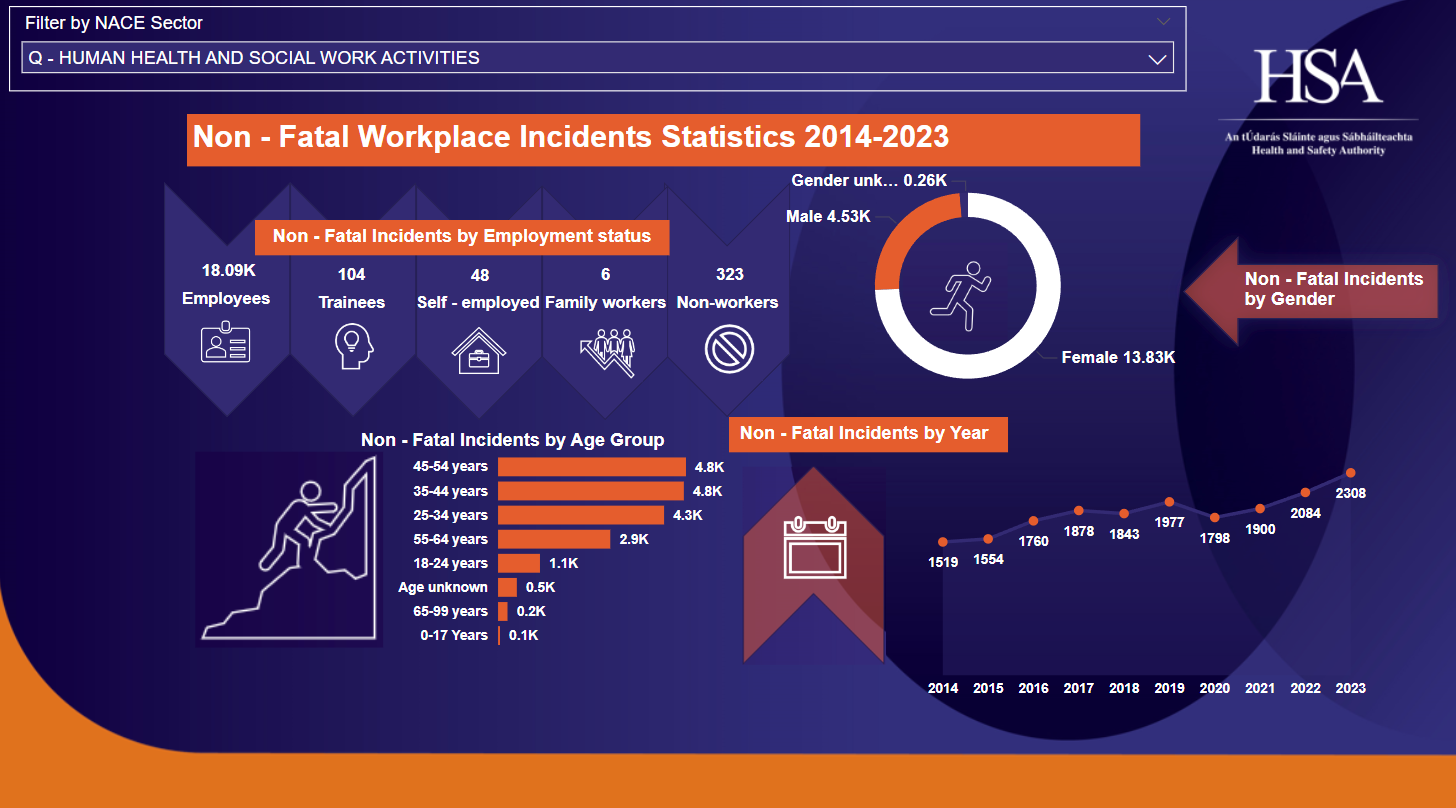Open the NACE Sector dropdown arrow
The width and height of the screenshot is (1456, 808).
[1158, 59]
